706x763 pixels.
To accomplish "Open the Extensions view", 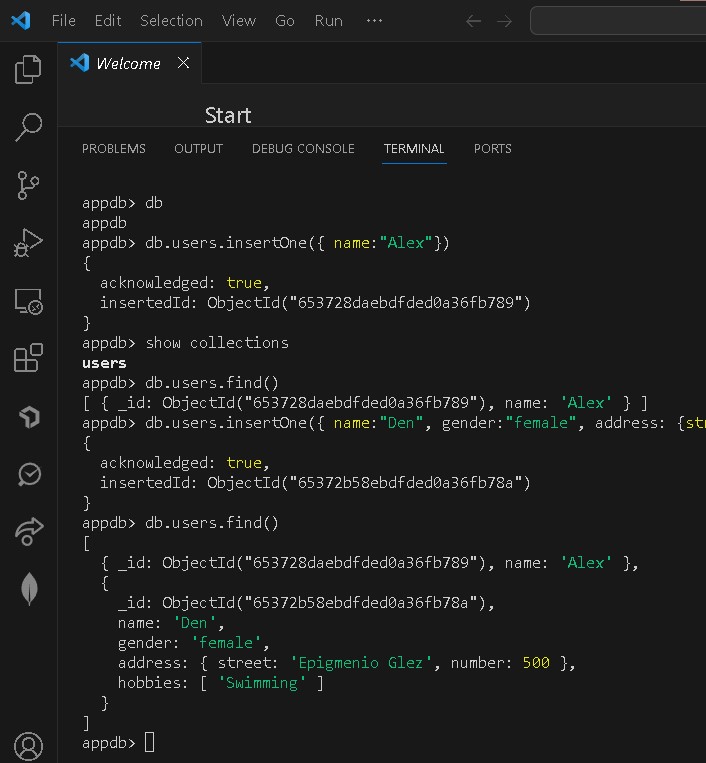I will 28,358.
